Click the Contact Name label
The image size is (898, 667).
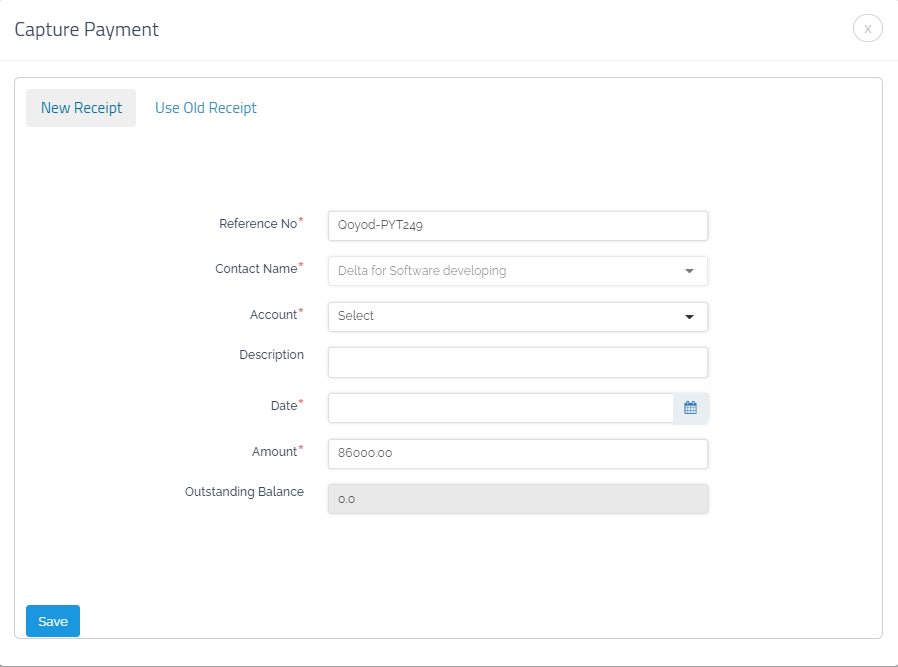pyautogui.click(x=256, y=269)
